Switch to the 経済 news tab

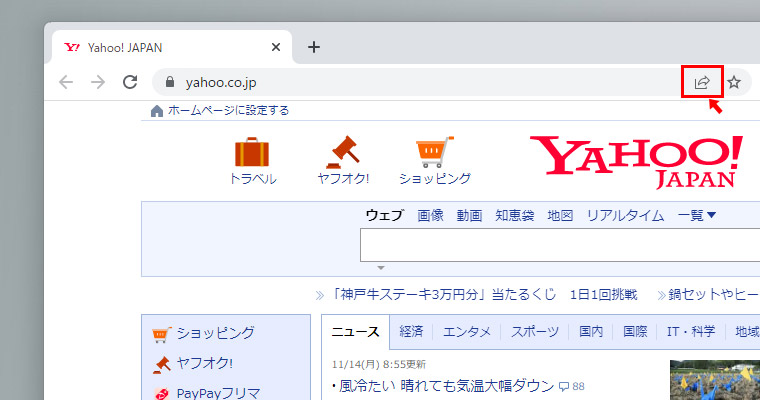411,332
